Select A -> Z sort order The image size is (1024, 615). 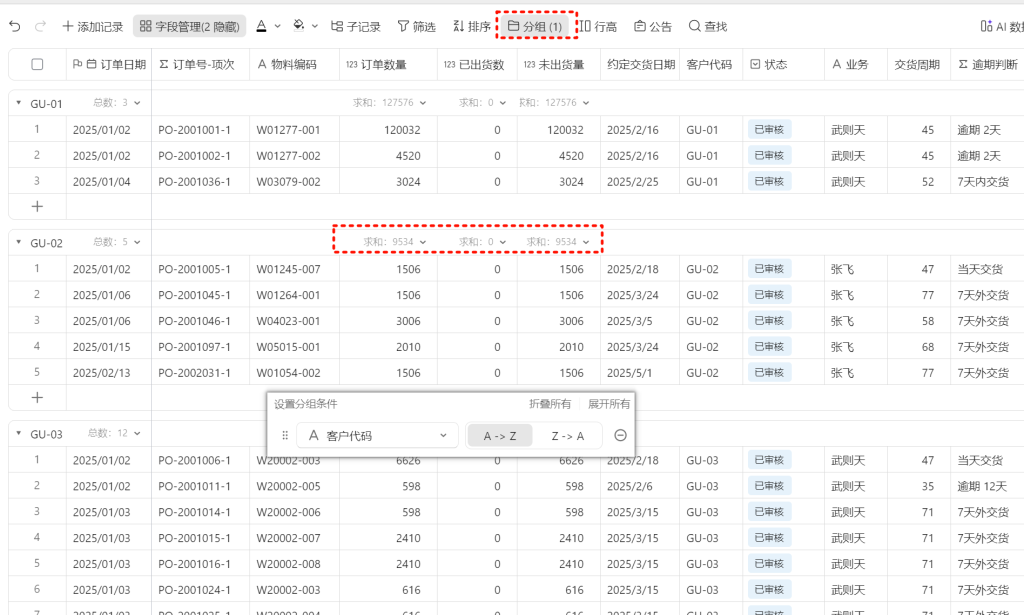pyautogui.click(x=500, y=435)
